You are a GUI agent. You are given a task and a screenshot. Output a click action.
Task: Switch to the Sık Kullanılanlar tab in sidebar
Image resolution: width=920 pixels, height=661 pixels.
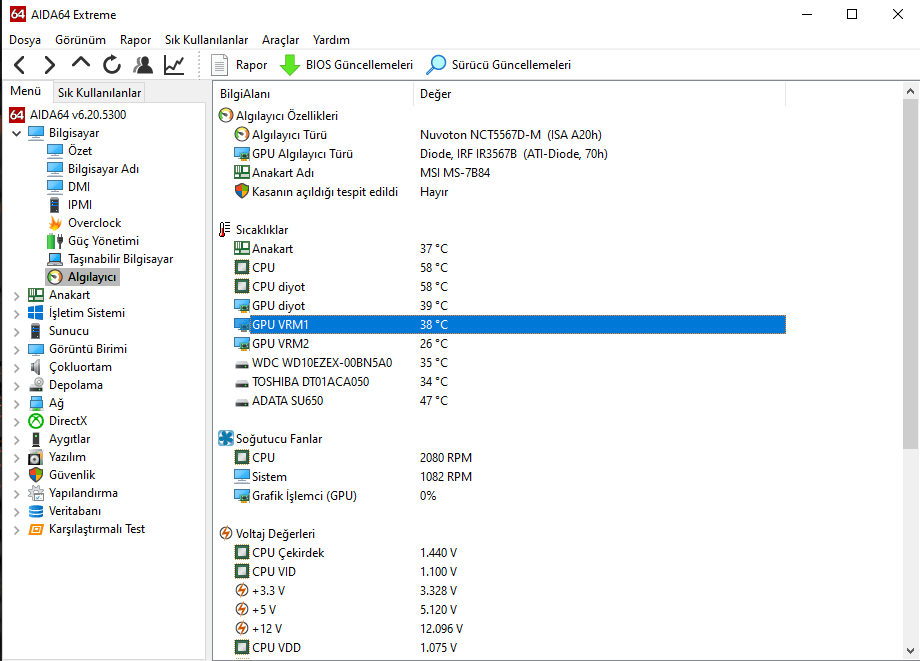[x=99, y=93]
